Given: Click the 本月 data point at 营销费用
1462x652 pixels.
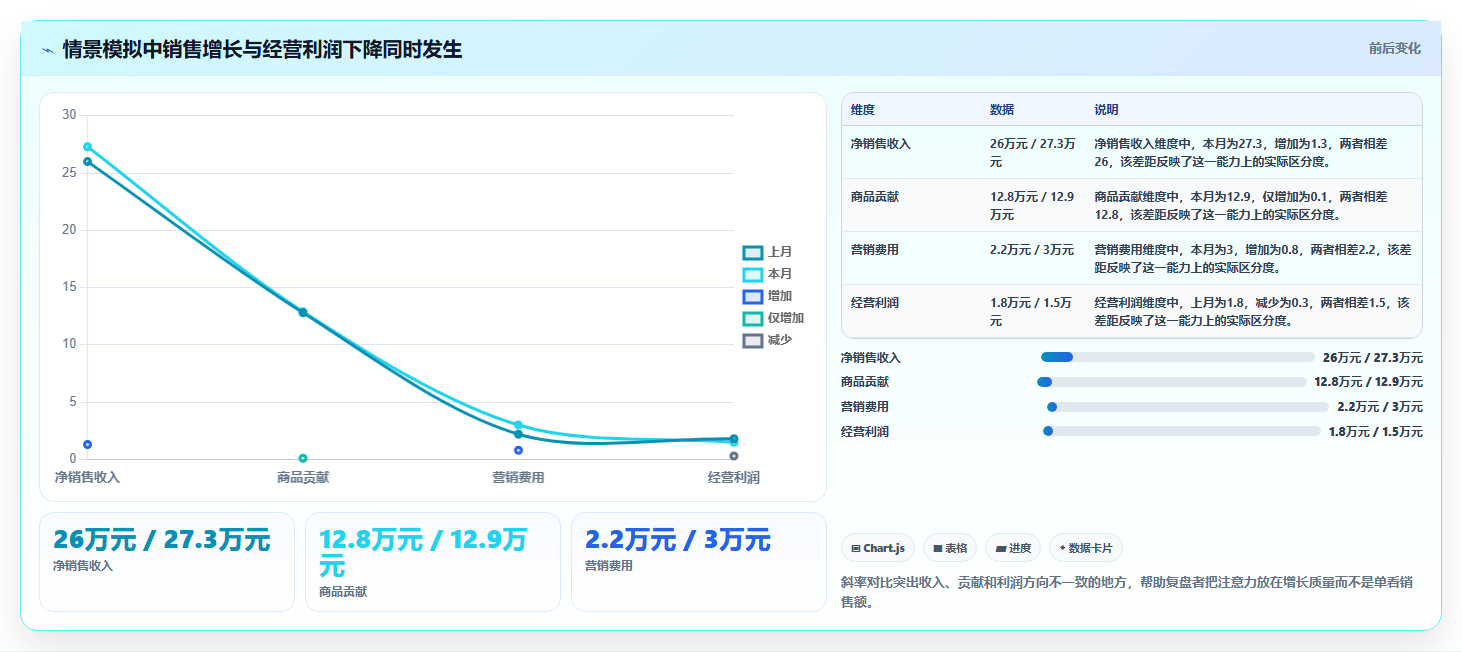Looking at the screenshot, I should [x=518, y=425].
